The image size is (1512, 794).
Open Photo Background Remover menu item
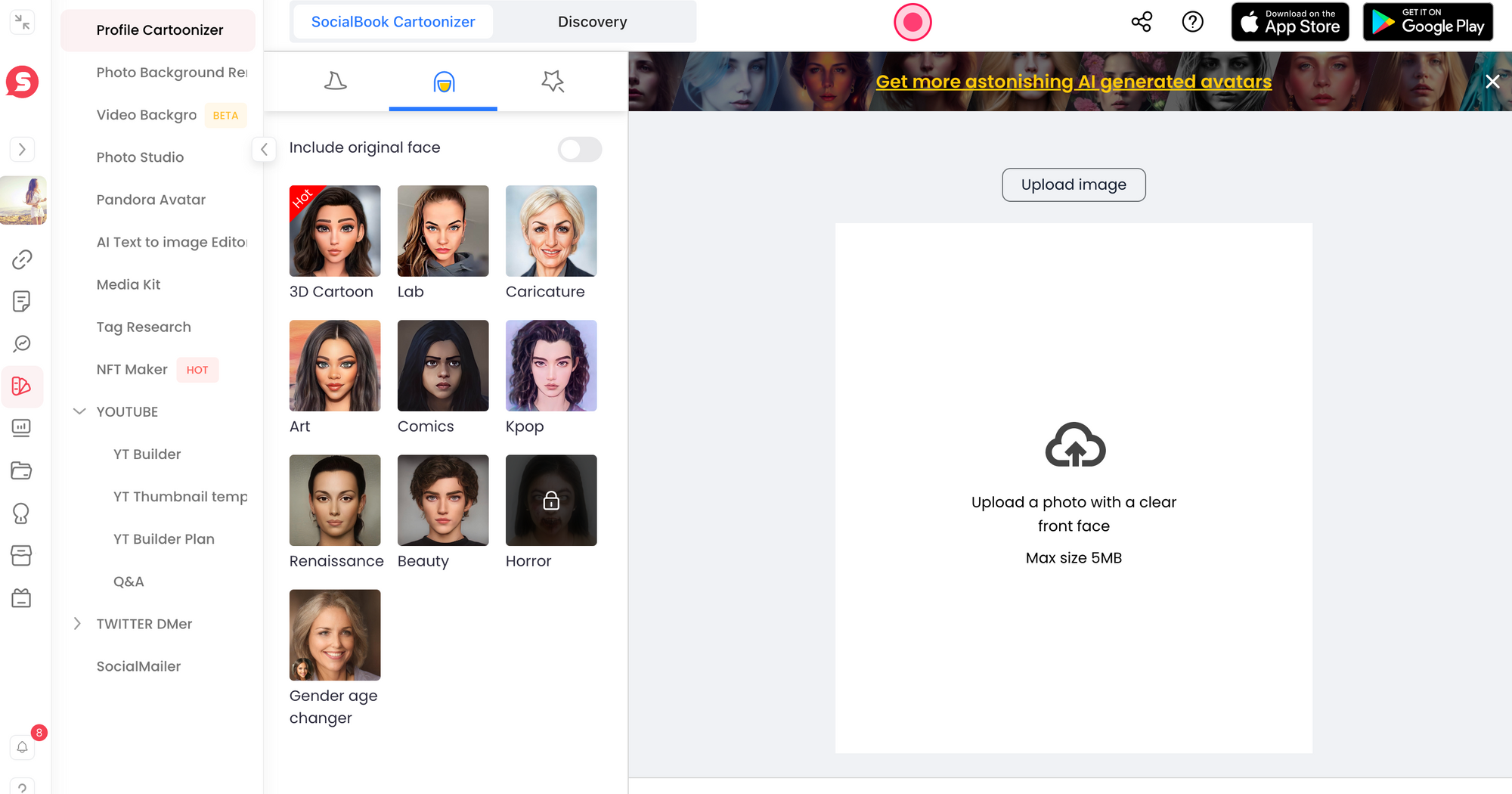click(172, 73)
